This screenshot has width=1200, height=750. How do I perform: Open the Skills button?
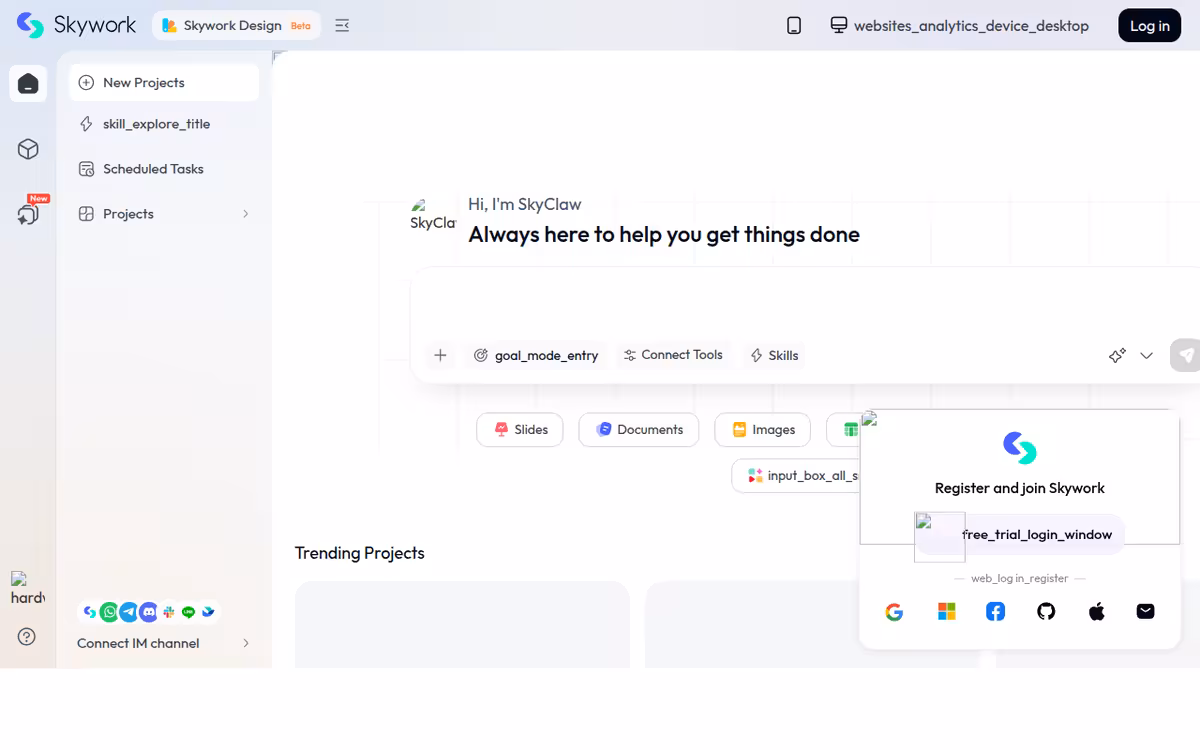(x=774, y=355)
